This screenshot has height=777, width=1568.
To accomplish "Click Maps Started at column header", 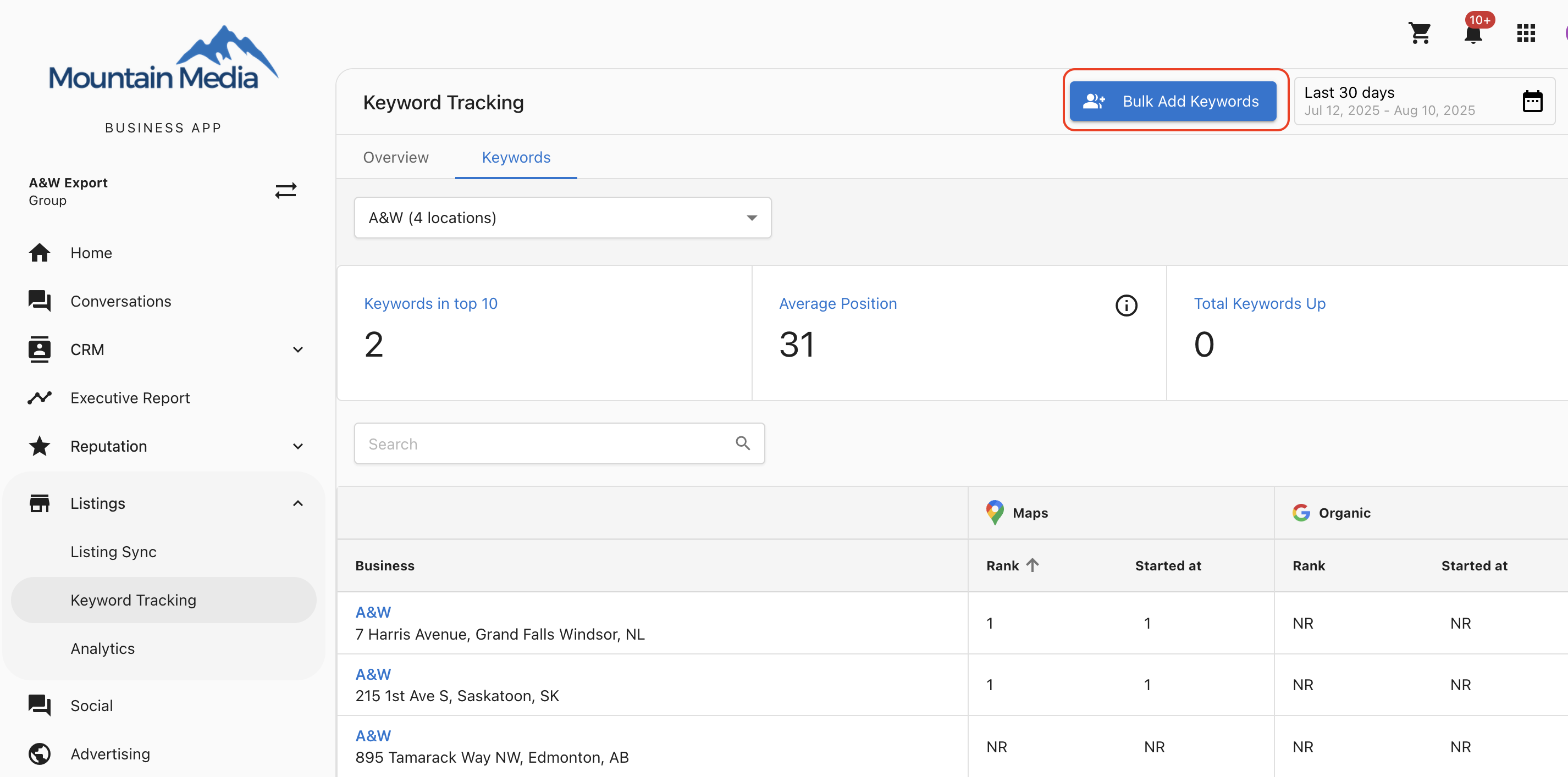I will pos(1168,565).
